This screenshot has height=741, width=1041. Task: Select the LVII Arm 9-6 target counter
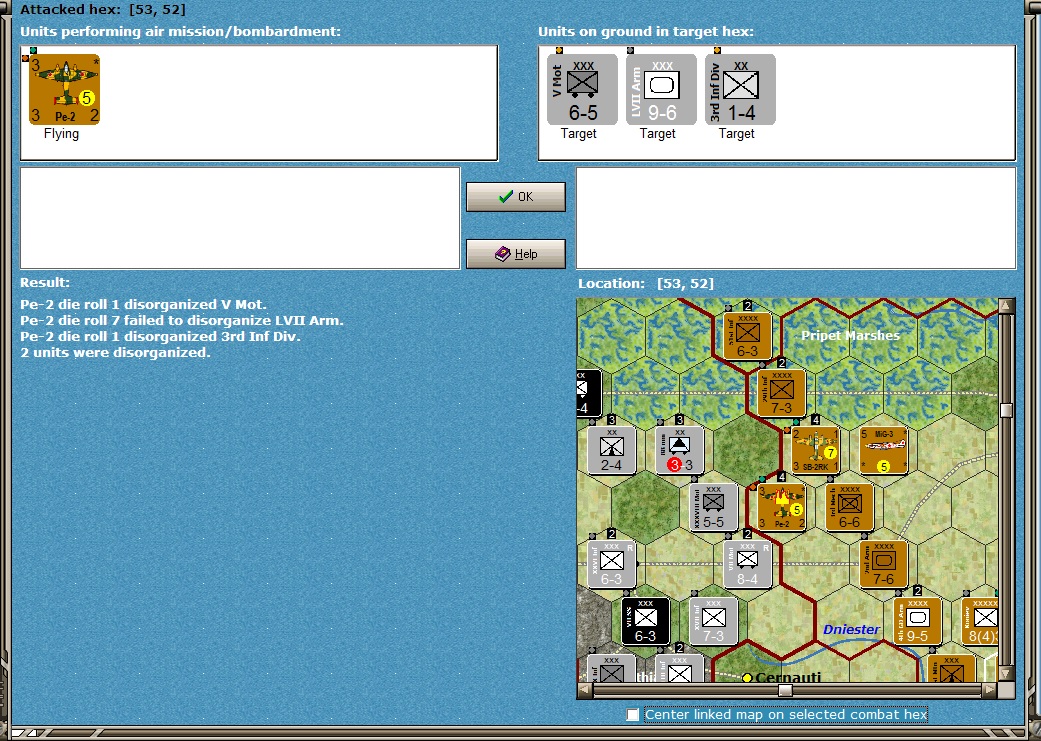(x=661, y=90)
